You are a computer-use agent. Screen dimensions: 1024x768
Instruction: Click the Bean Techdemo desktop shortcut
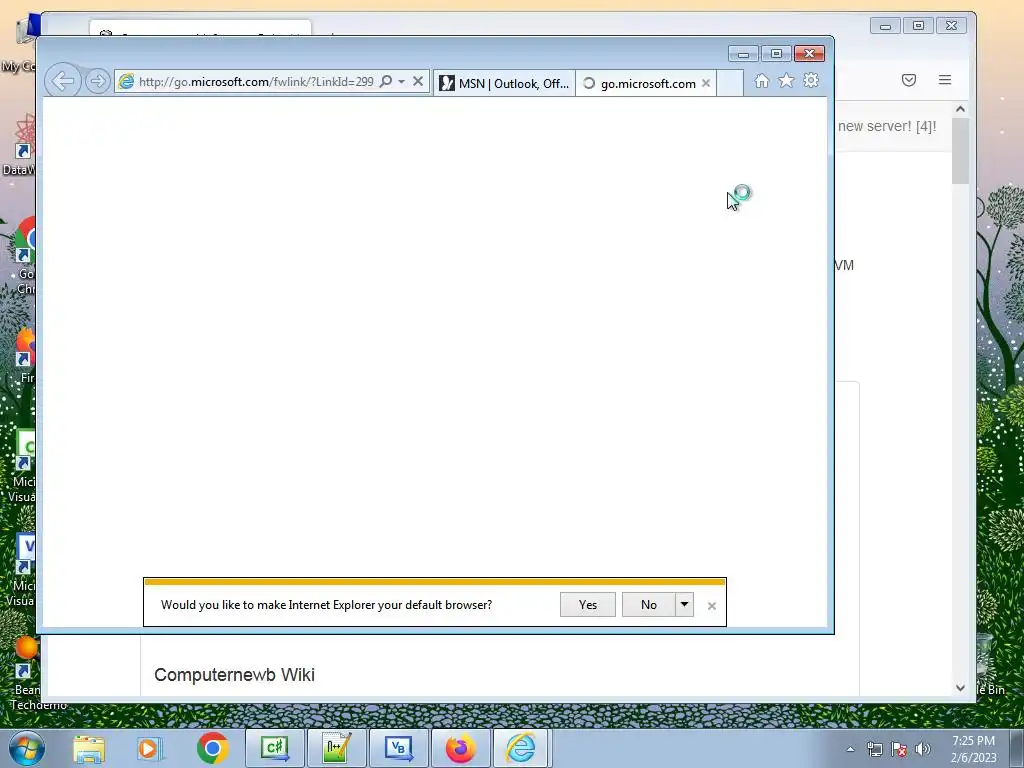(27, 674)
